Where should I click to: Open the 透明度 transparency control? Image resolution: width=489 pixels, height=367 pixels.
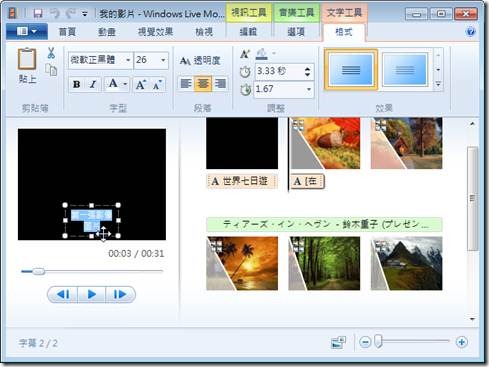pyautogui.click(x=200, y=61)
